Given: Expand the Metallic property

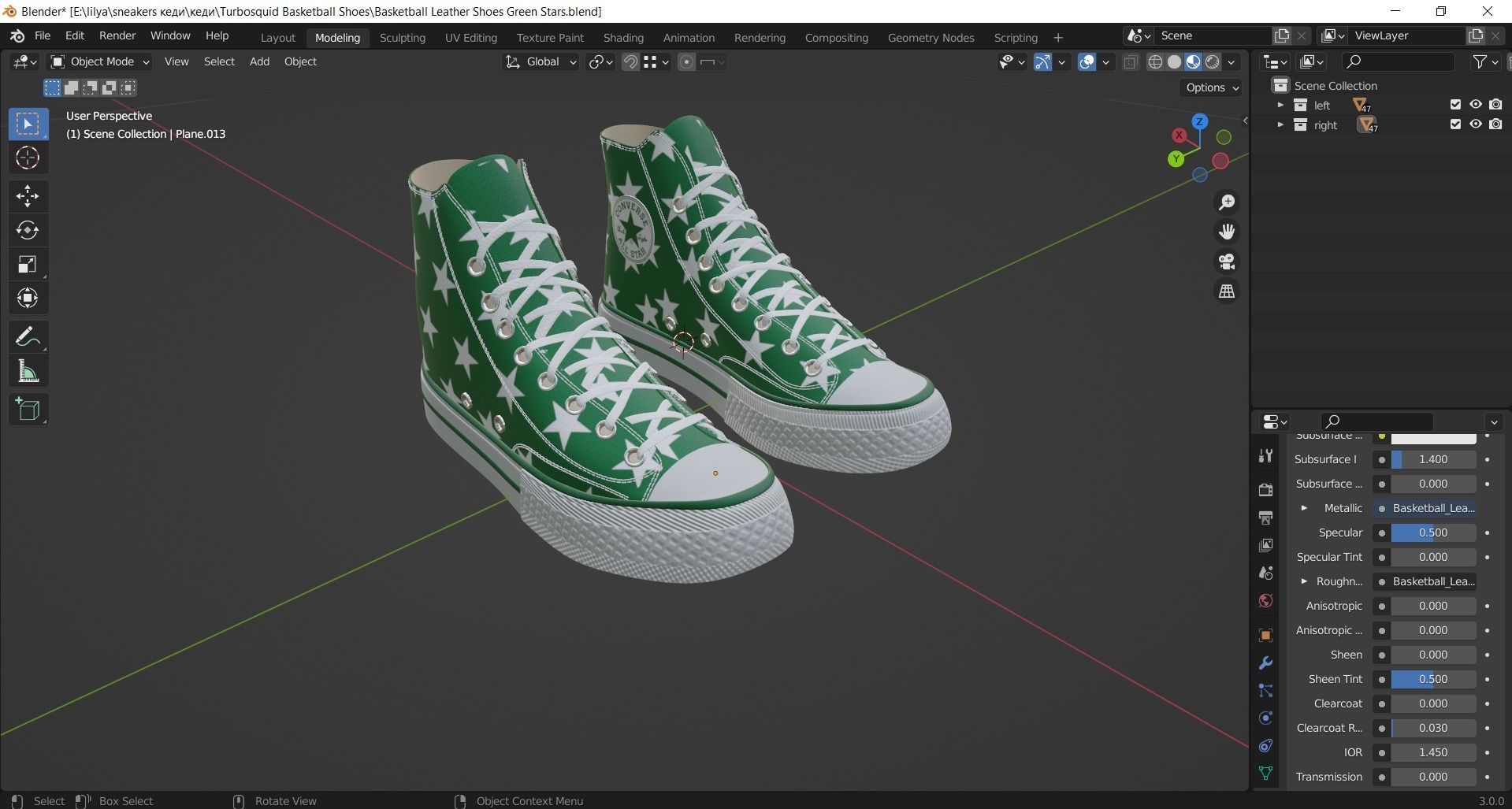Looking at the screenshot, I should (x=1304, y=508).
